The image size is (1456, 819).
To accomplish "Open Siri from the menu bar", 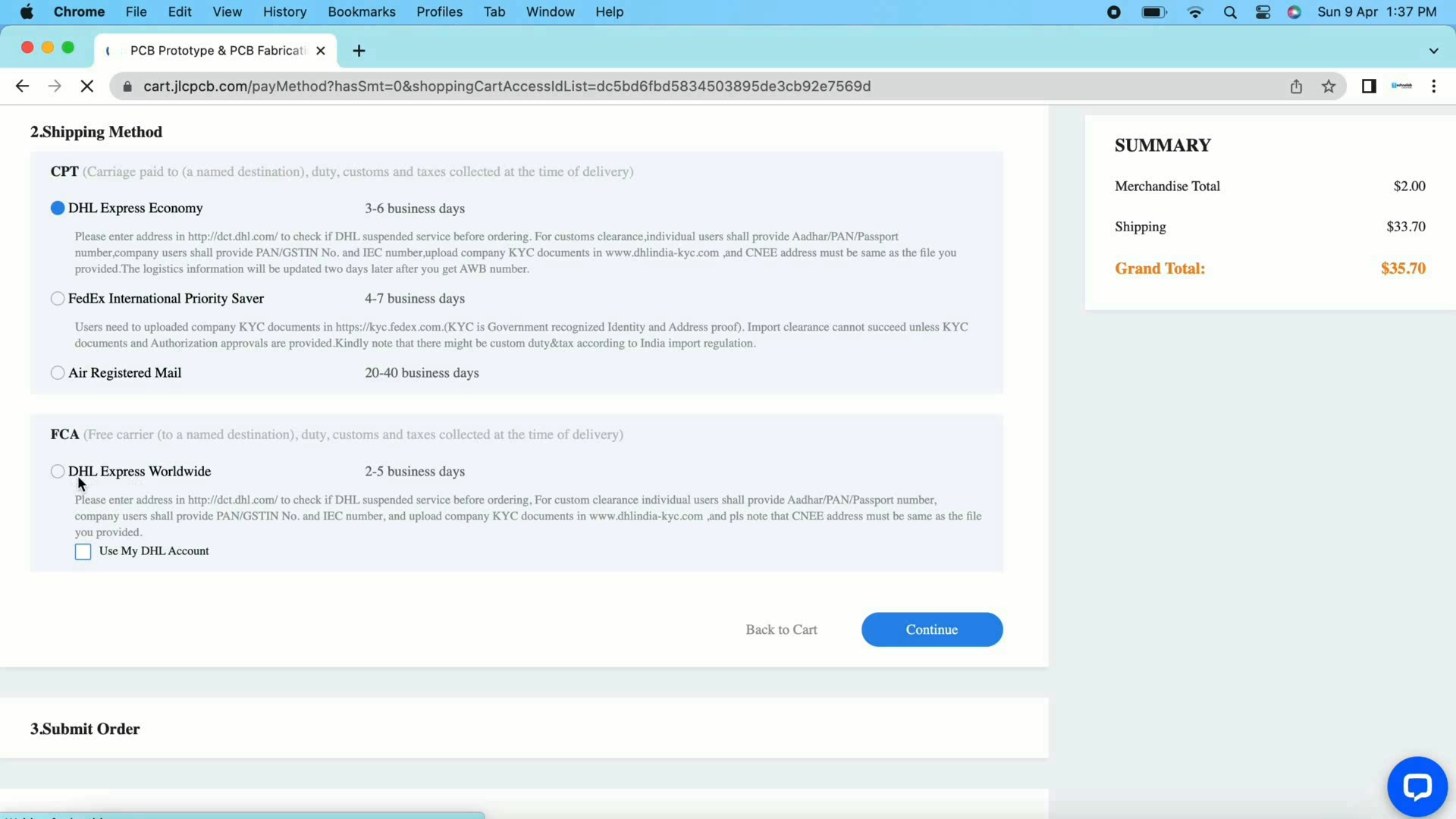I will (1294, 12).
